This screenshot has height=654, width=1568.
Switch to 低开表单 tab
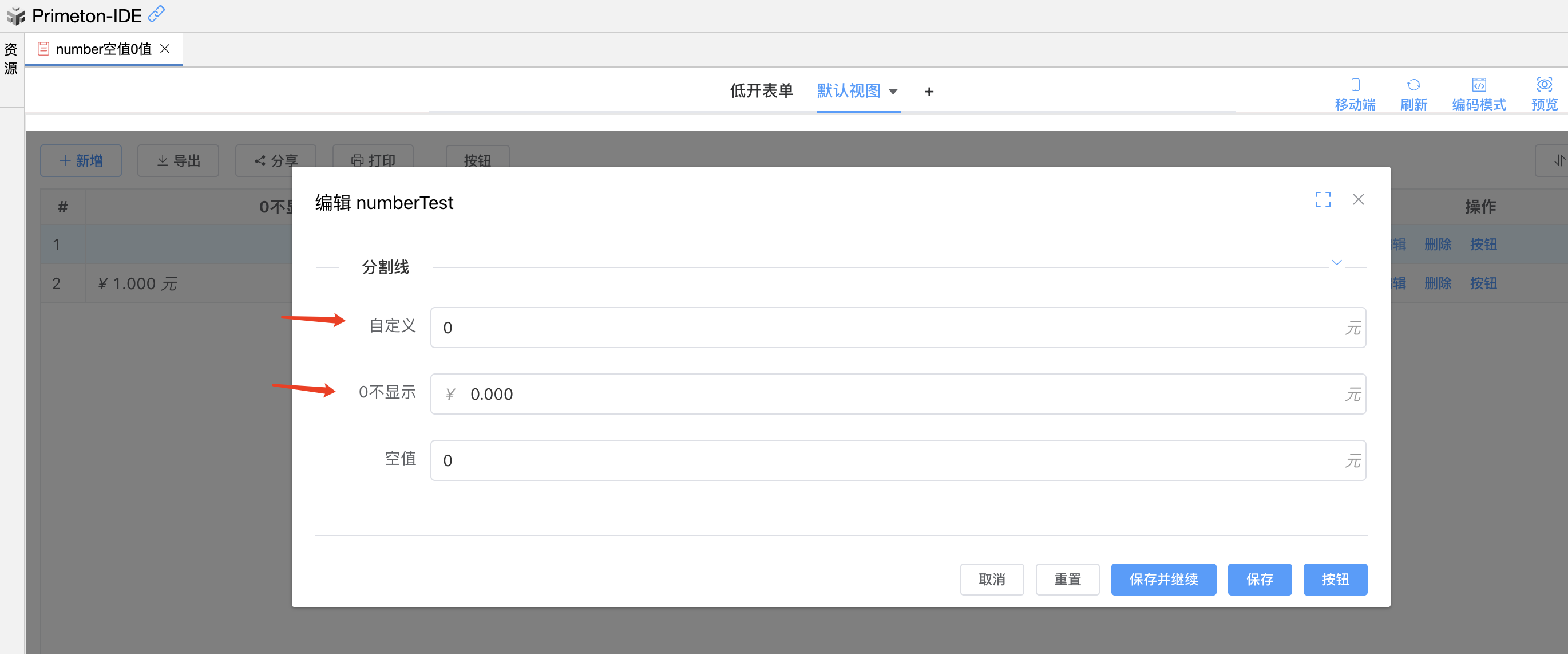(x=761, y=91)
